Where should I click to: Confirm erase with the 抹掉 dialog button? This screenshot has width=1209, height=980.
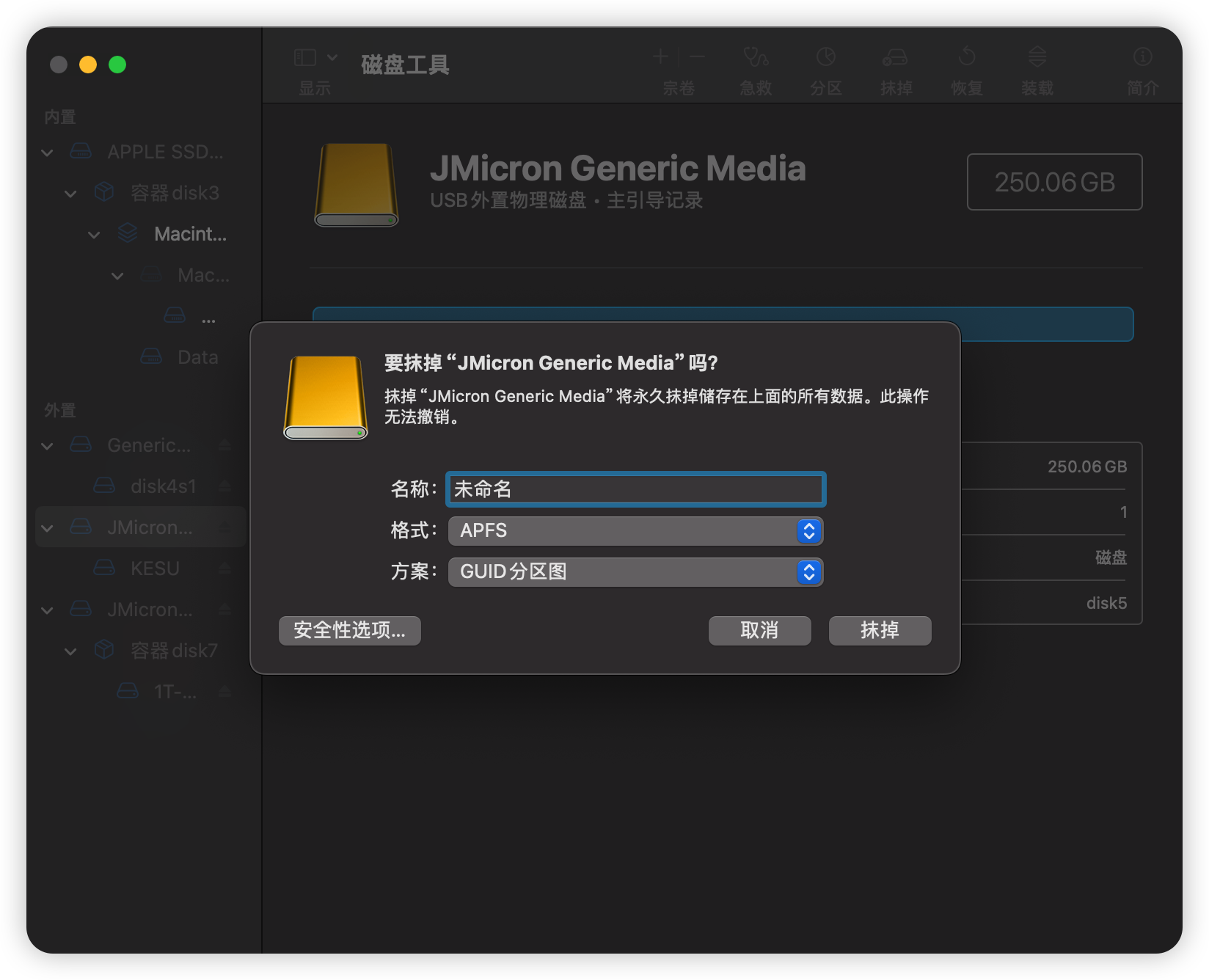(x=880, y=630)
